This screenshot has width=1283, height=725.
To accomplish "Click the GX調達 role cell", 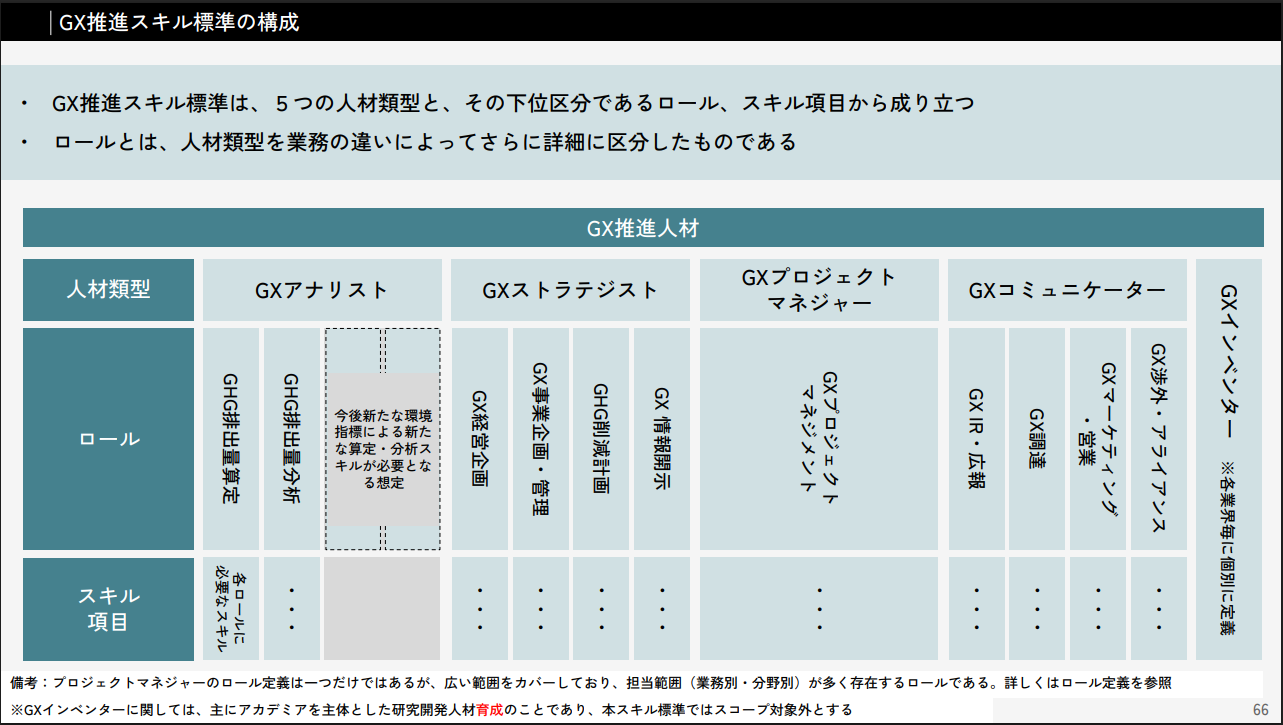I will click(x=1037, y=439).
